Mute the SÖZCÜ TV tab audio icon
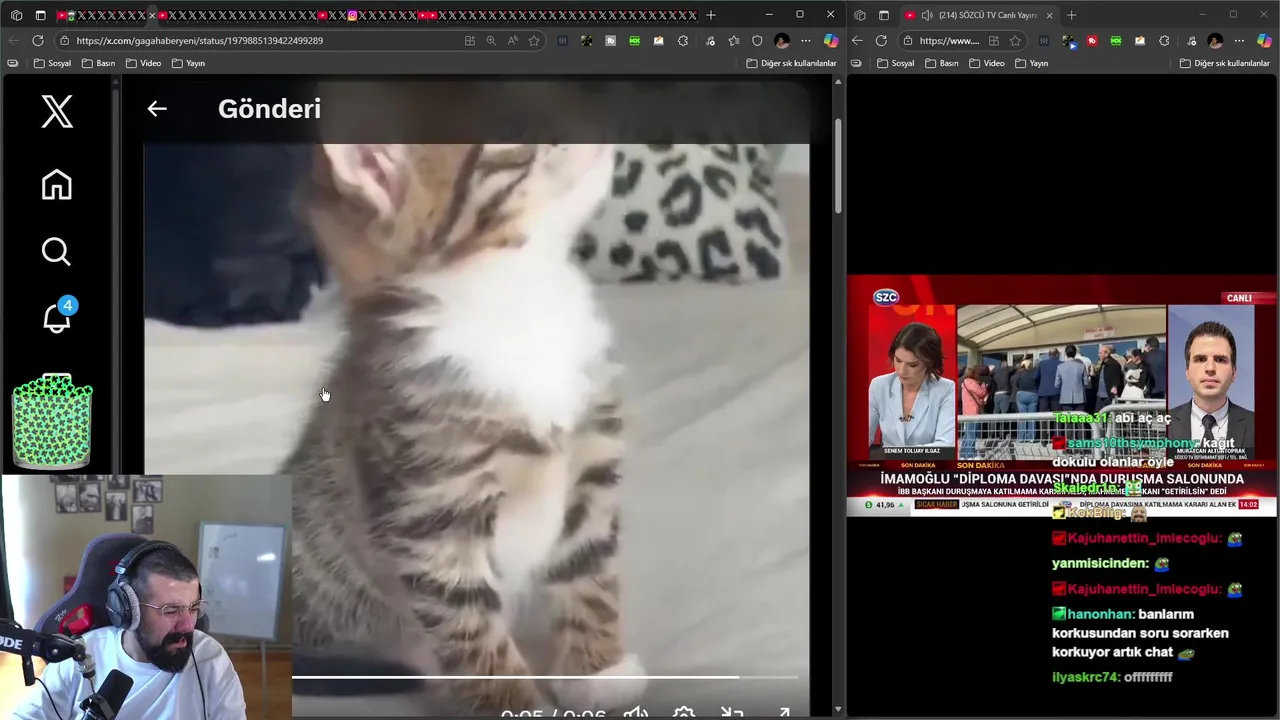Image resolution: width=1280 pixels, height=720 pixels. 927,15
